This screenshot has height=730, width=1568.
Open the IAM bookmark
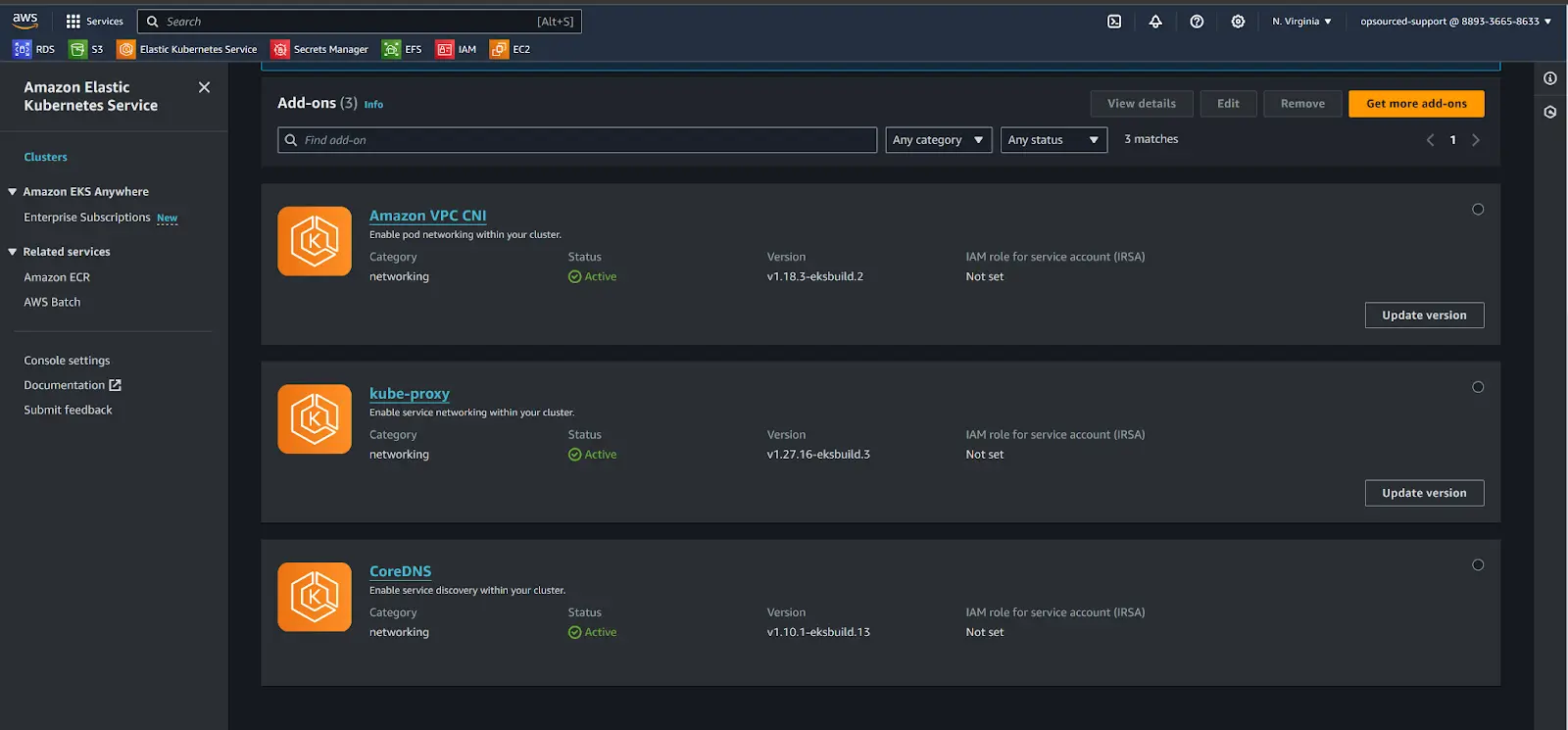click(x=456, y=49)
